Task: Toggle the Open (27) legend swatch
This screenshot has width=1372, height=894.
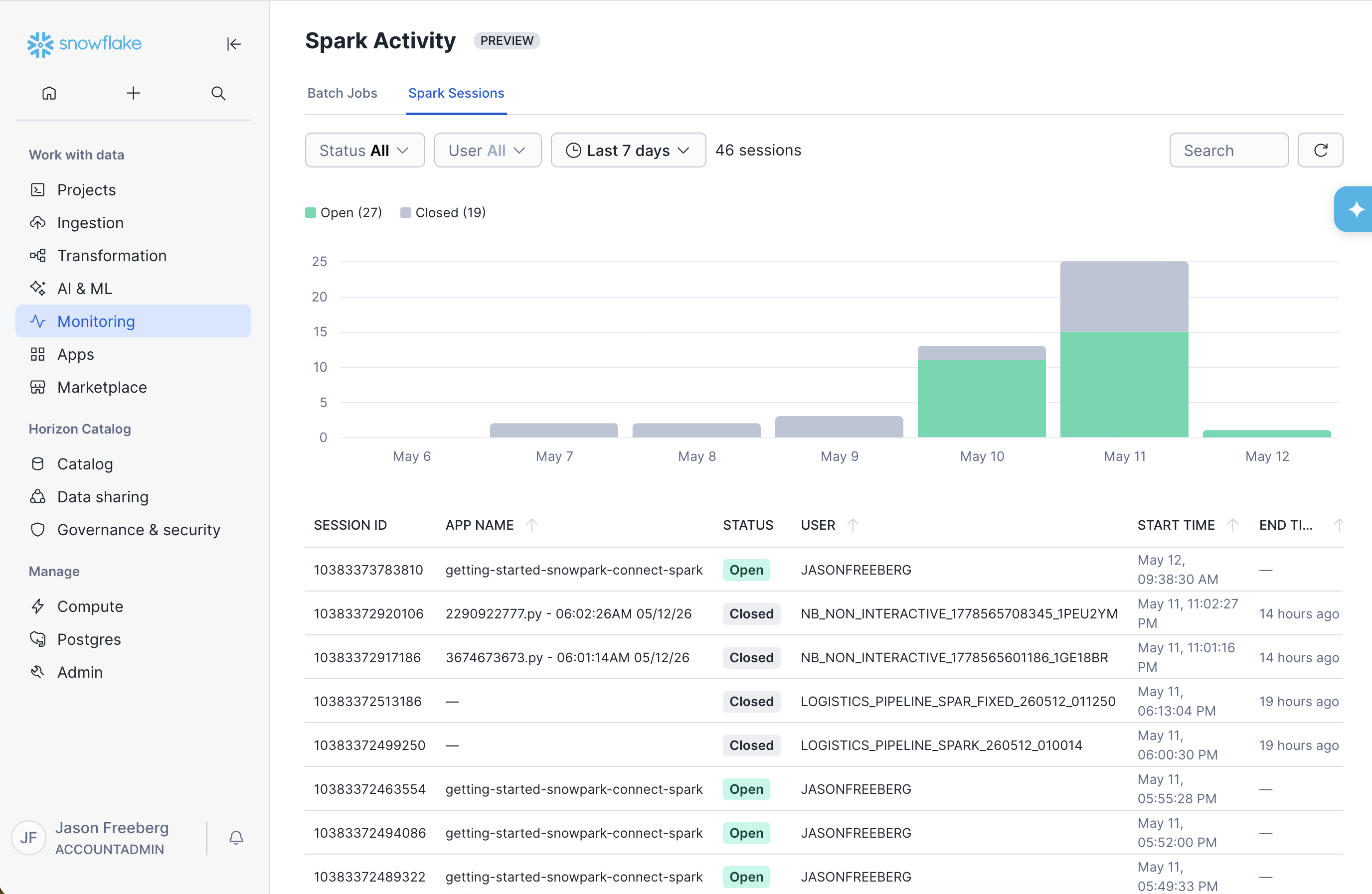Action: click(x=310, y=213)
